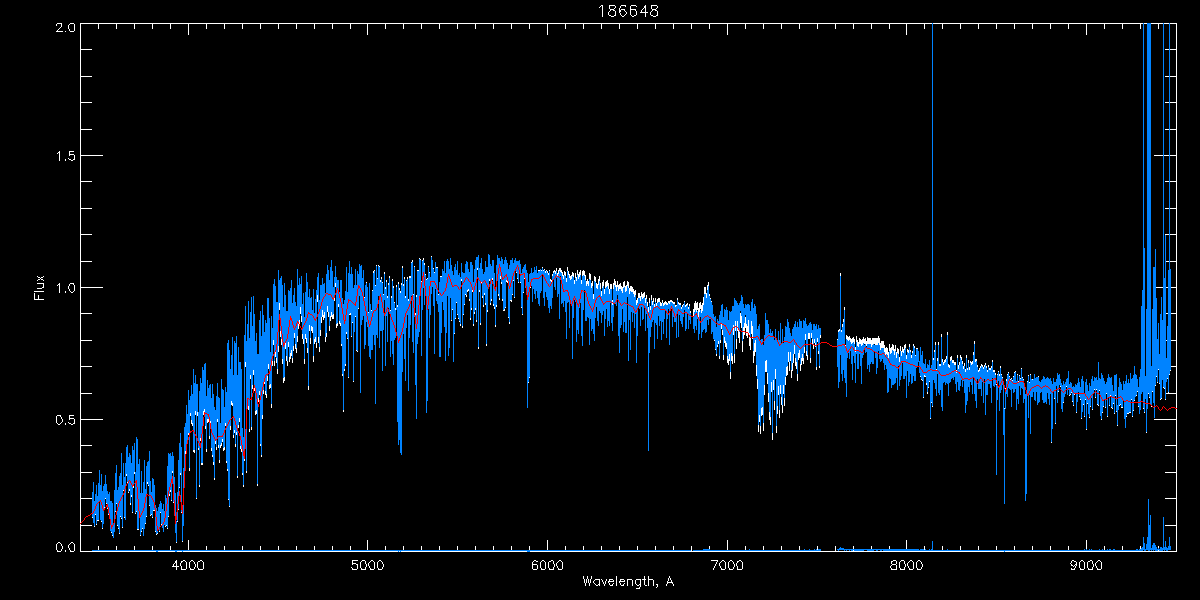Screen dimensions: 1200x600
Task: Click the 1.0 flux tick label
Action: pos(64,288)
